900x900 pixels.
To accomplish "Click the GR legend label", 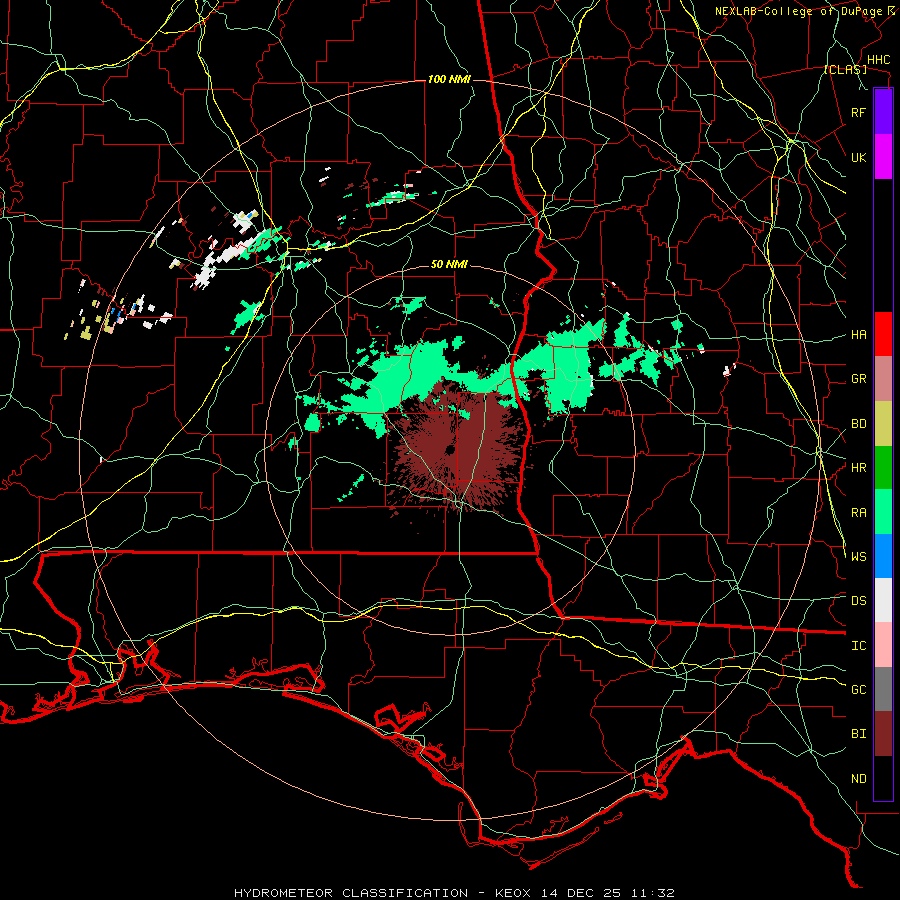I will [858, 379].
